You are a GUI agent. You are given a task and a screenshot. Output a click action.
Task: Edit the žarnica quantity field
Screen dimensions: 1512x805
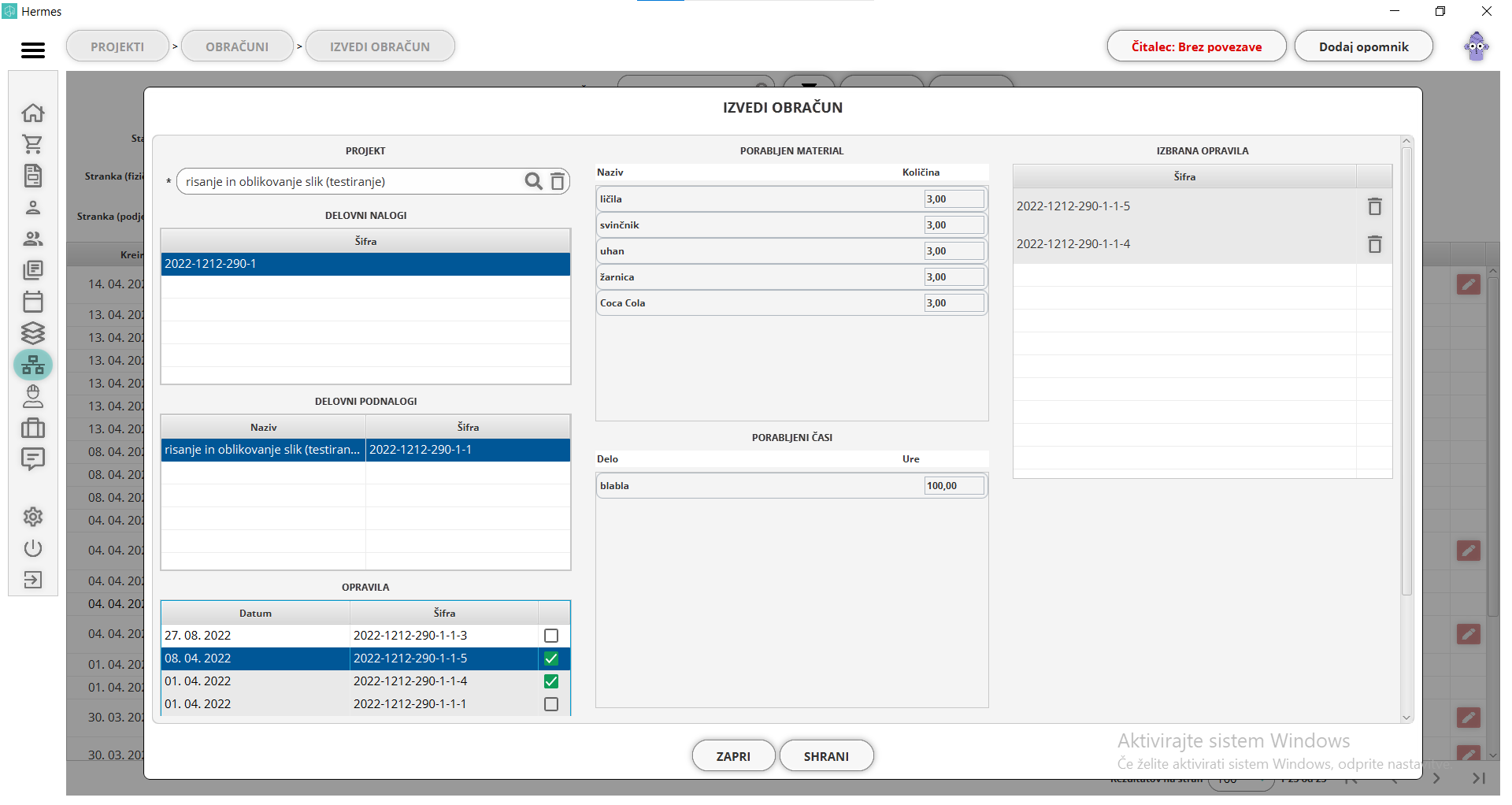954,277
